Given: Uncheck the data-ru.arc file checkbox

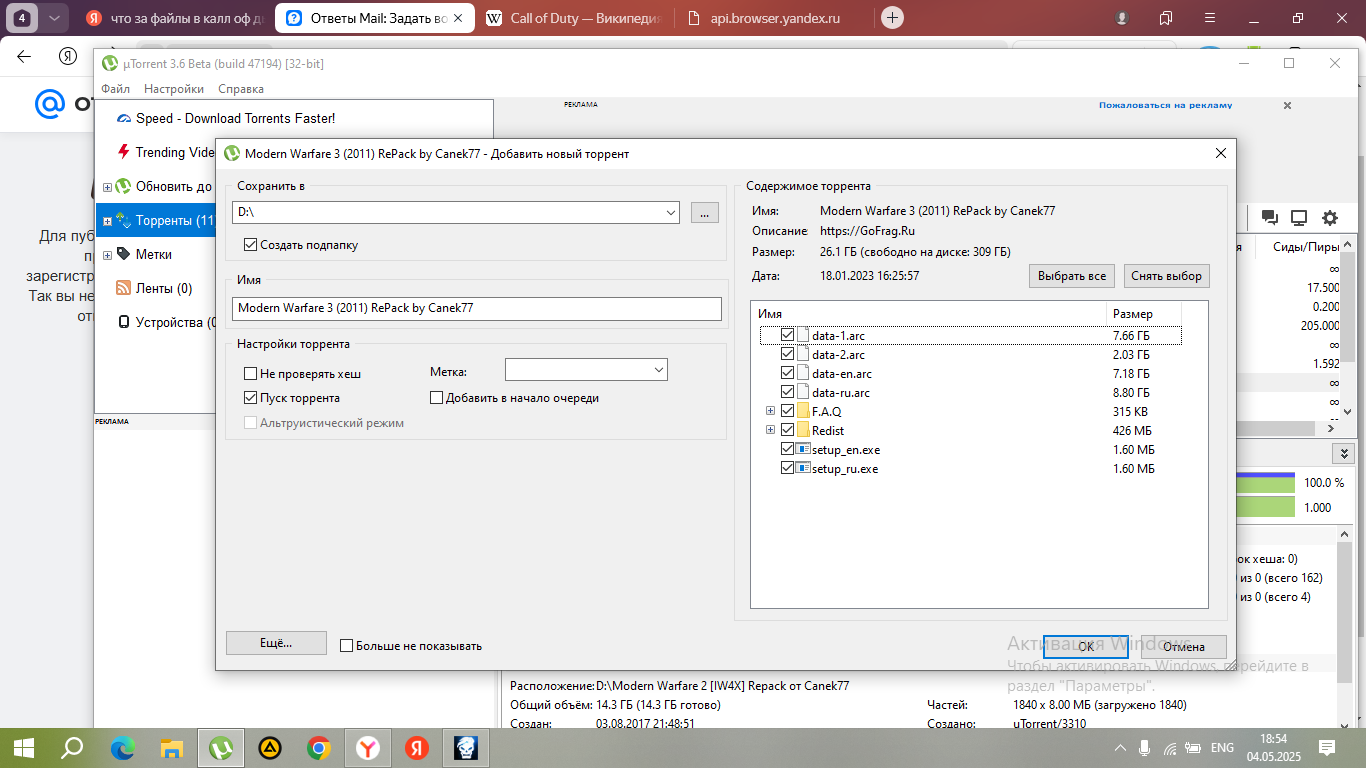Looking at the screenshot, I should click(x=787, y=392).
